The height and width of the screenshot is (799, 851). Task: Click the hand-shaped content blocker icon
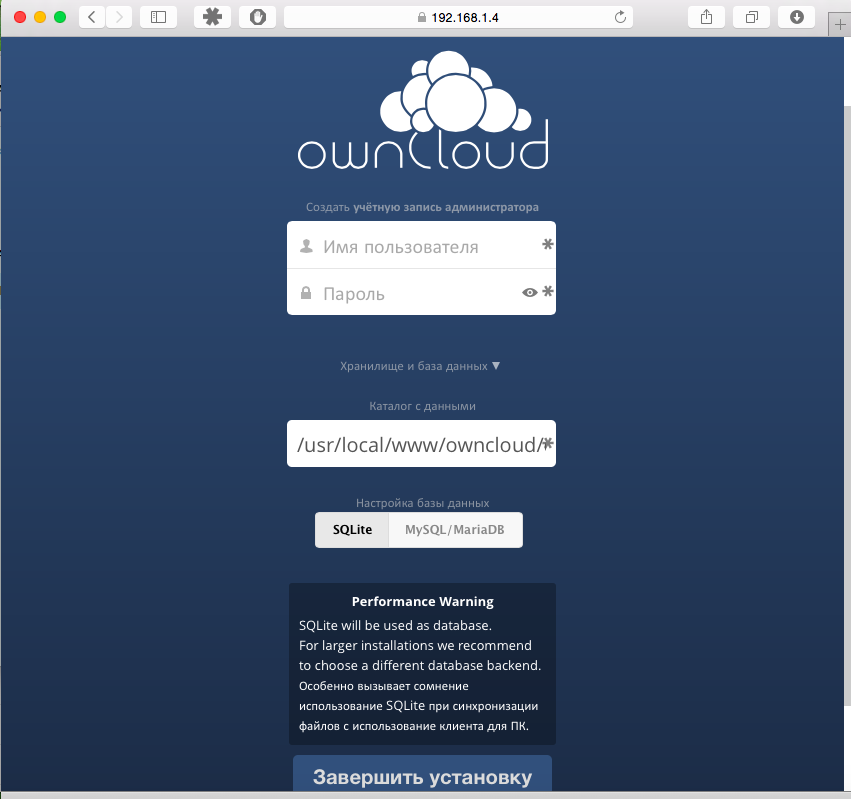pos(257,16)
